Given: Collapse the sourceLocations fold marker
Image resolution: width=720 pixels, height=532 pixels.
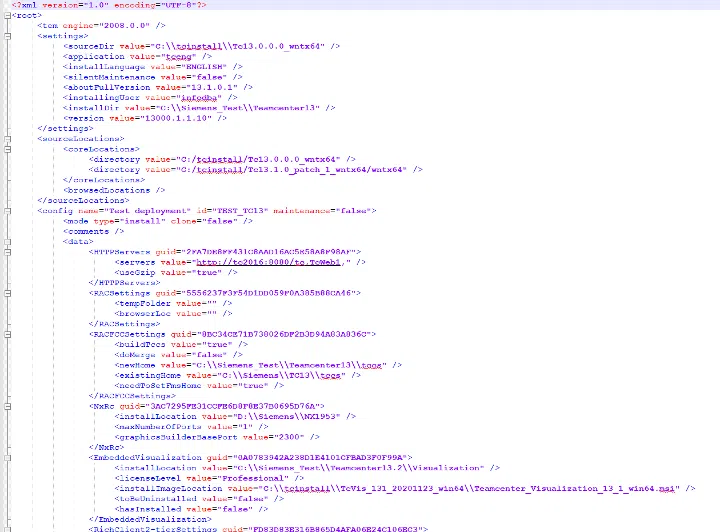Looking at the screenshot, I should tap(7, 139).
